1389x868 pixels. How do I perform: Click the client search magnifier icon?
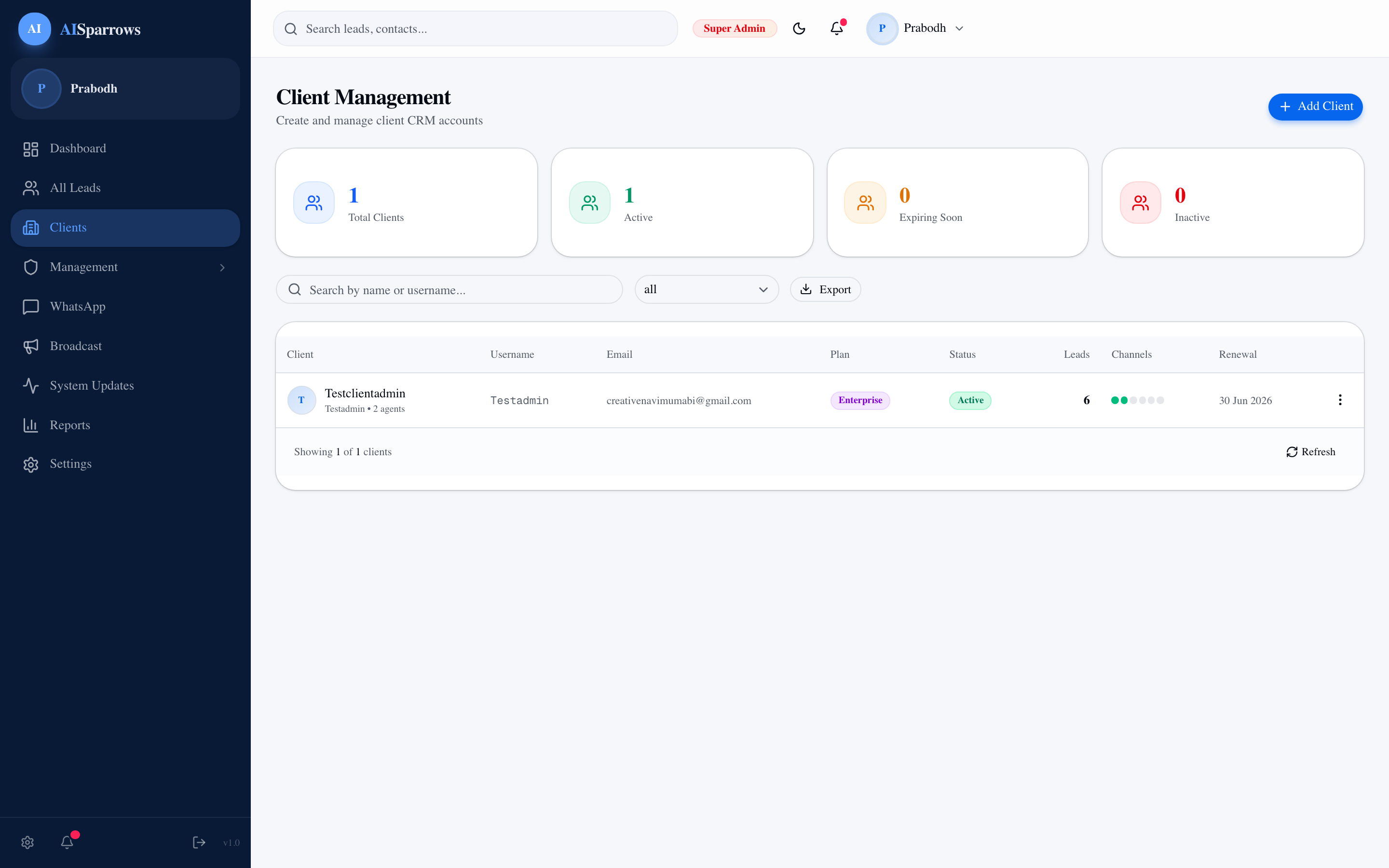pyautogui.click(x=295, y=290)
